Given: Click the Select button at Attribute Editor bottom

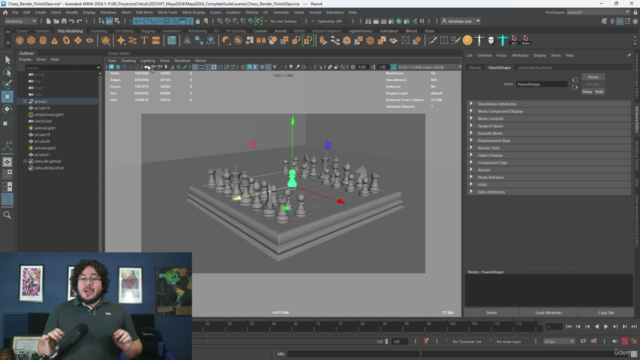Looking at the screenshot, I should (491, 313).
